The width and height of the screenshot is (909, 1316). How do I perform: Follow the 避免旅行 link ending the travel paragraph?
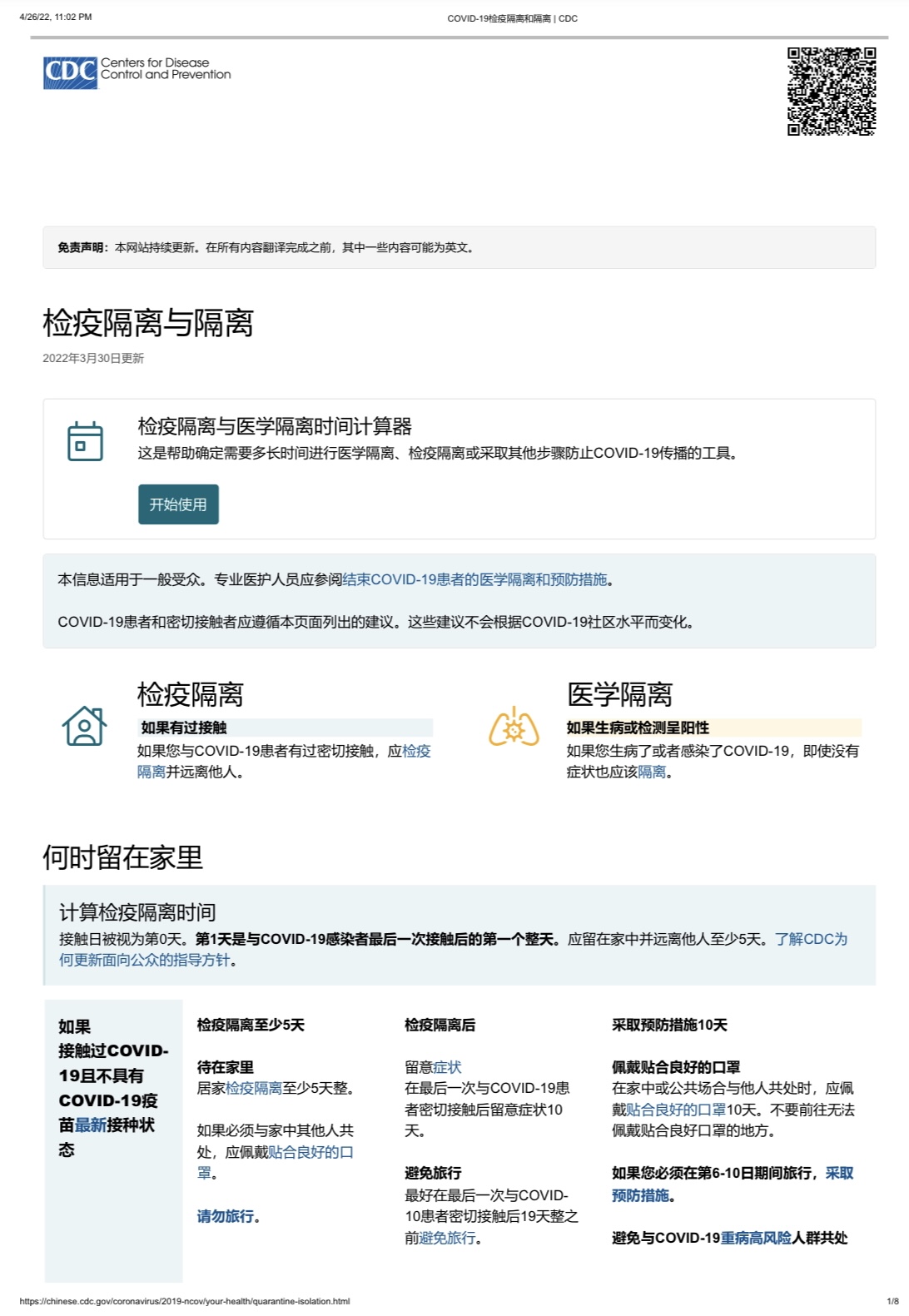pos(447,1238)
